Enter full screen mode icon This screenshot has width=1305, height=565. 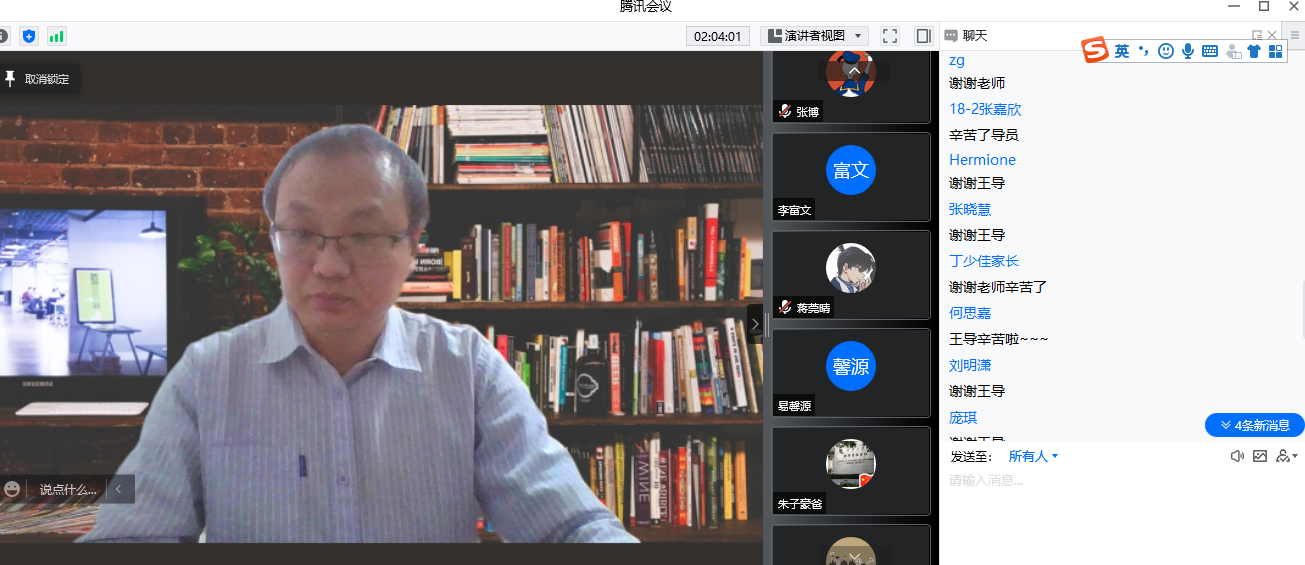point(889,36)
